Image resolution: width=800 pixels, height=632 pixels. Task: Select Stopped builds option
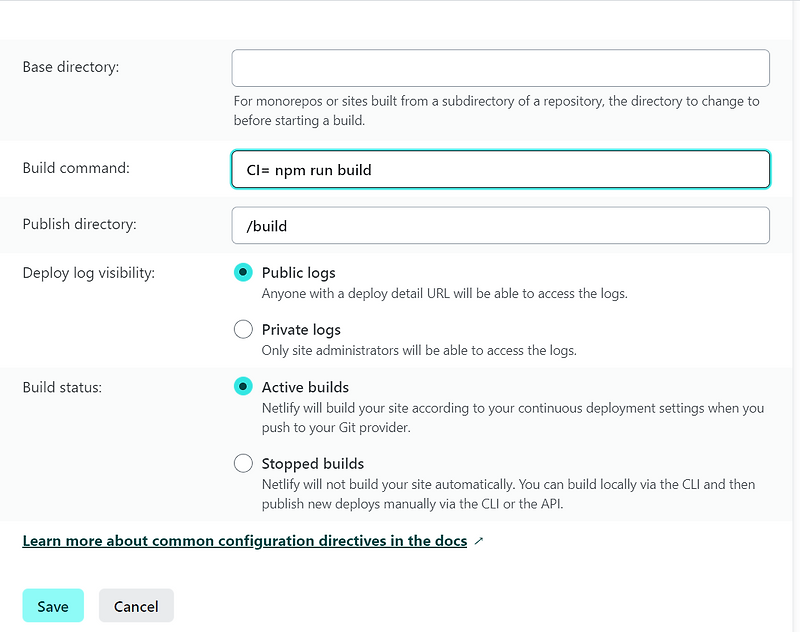242,463
